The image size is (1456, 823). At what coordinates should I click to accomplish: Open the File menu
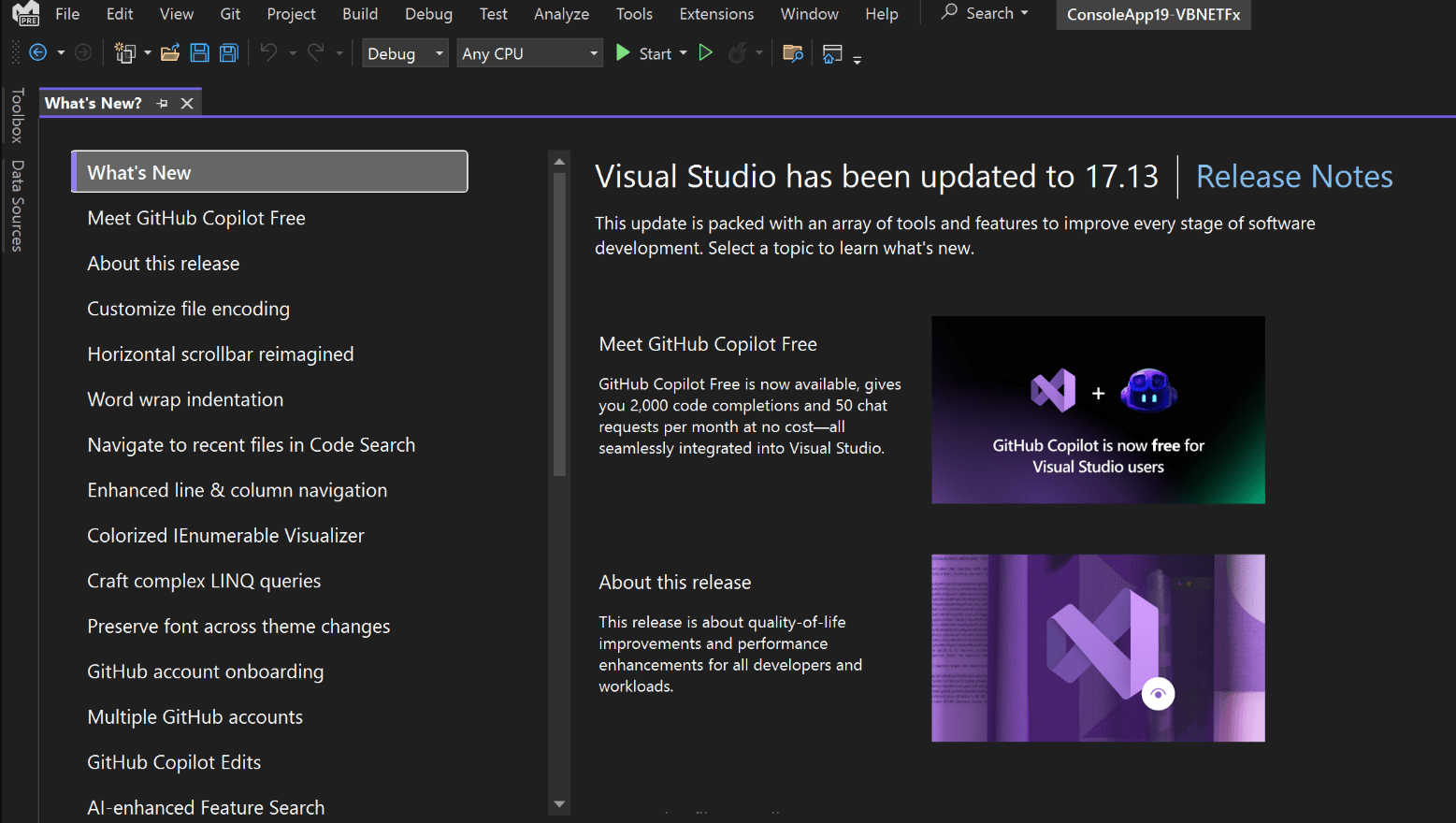point(67,14)
